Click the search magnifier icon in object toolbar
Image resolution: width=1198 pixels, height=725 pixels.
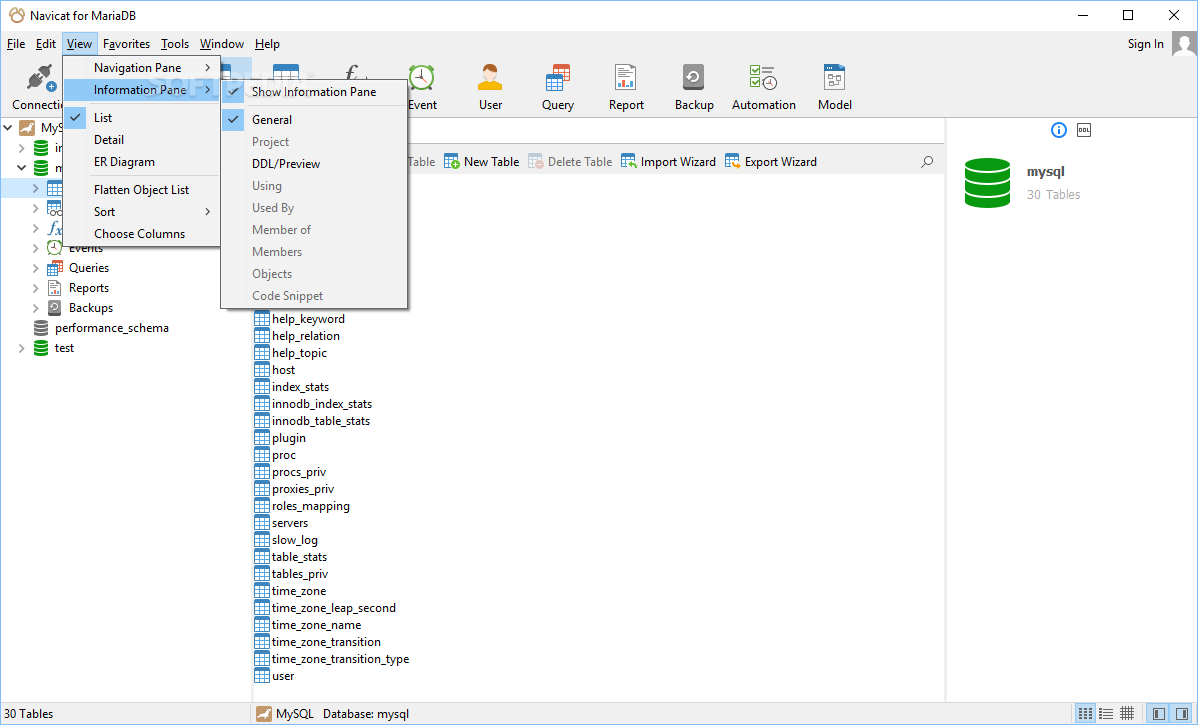pos(927,161)
